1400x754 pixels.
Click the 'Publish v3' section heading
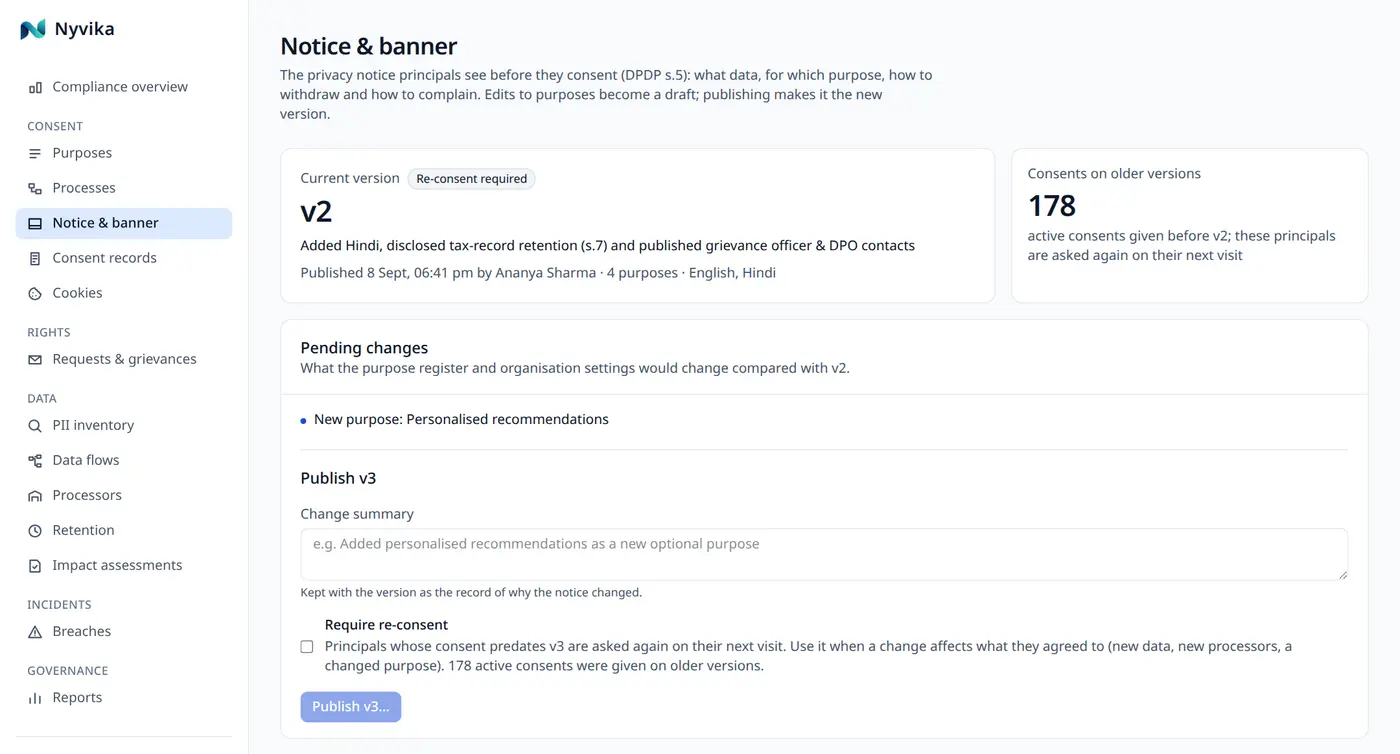(338, 478)
